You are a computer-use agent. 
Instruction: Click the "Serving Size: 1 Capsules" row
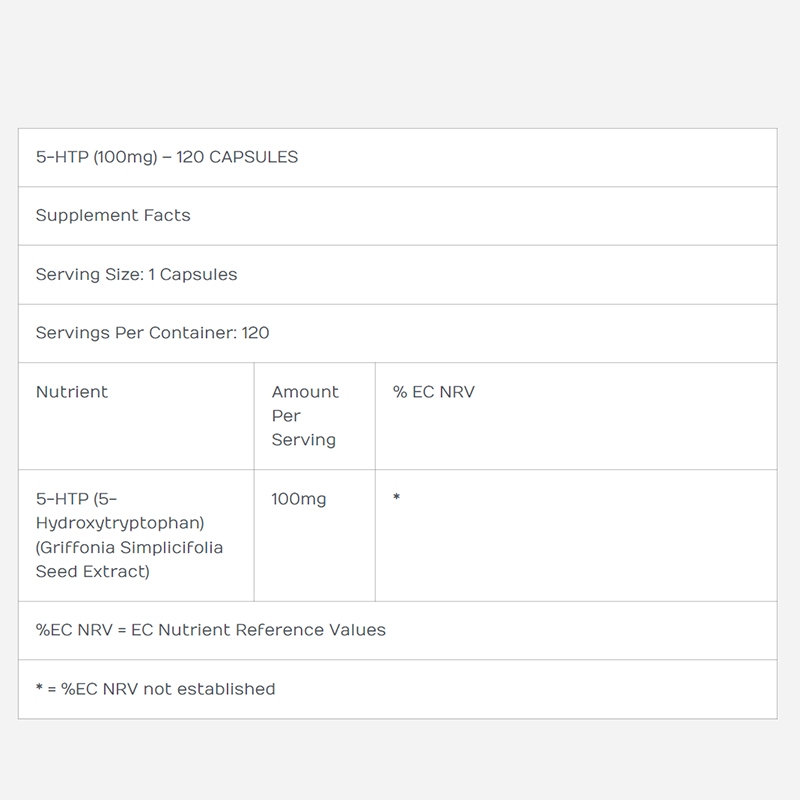[x=137, y=274]
